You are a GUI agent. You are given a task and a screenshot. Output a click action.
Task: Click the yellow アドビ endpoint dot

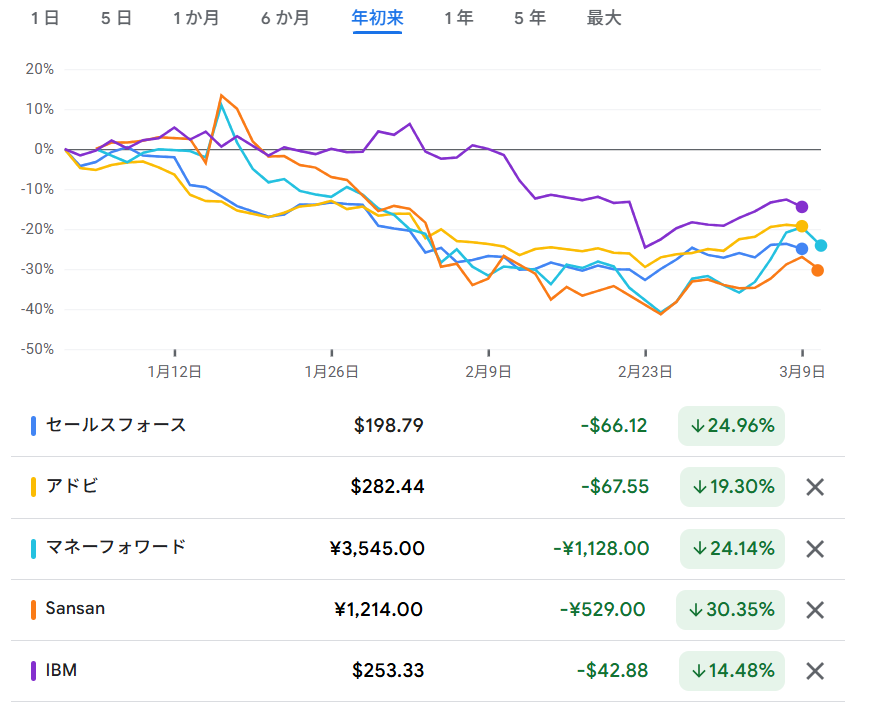click(802, 226)
